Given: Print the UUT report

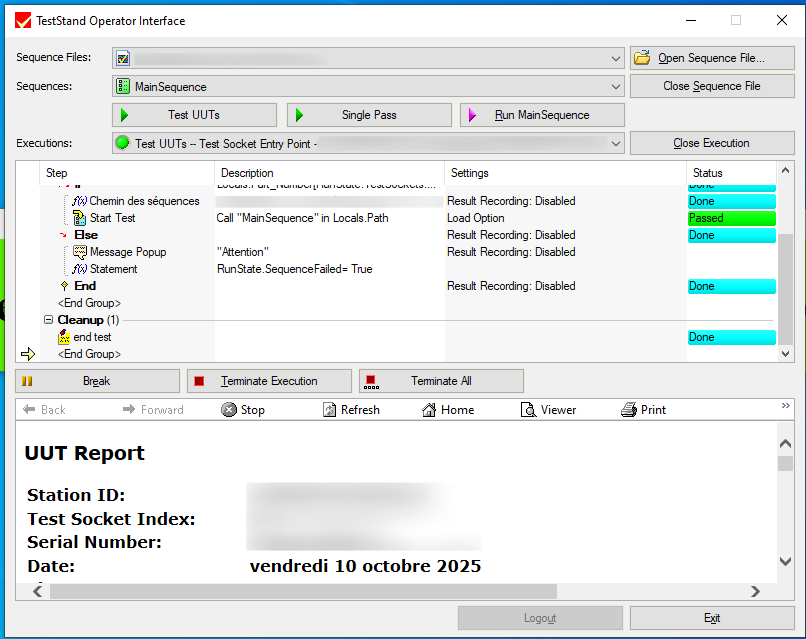Looking at the screenshot, I should [643, 410].
